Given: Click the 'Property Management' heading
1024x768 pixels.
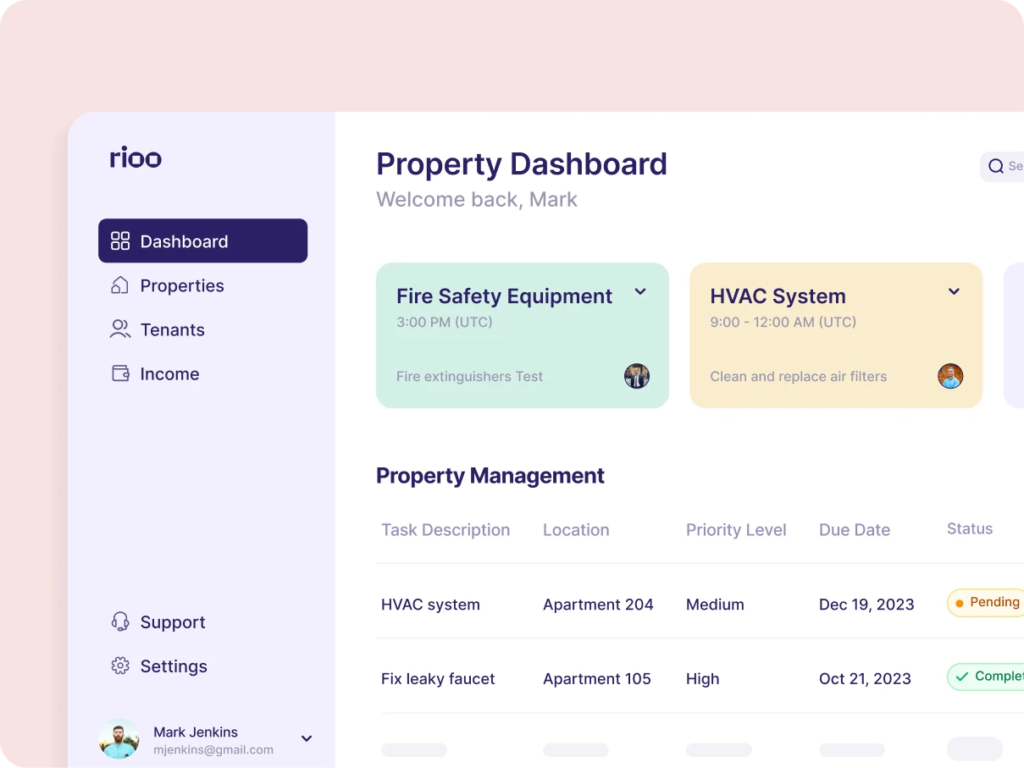Looking at the screenshot, I should 490,476.
